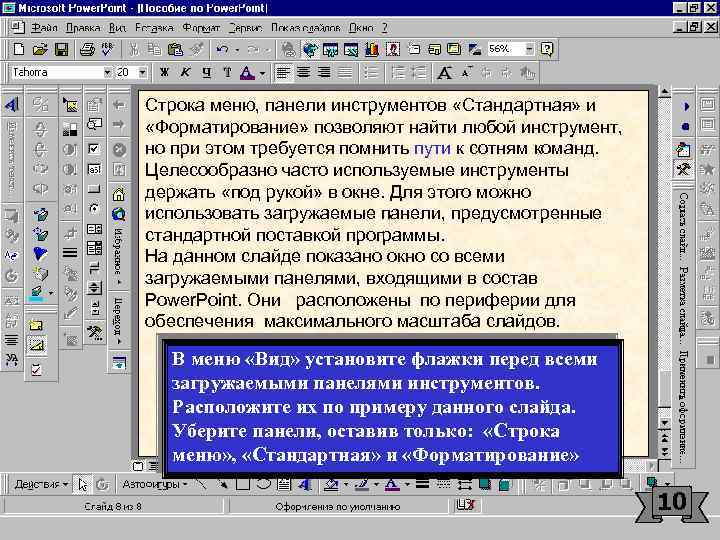
Task: Click the Command Button control icon
Action: pos(94,189)
